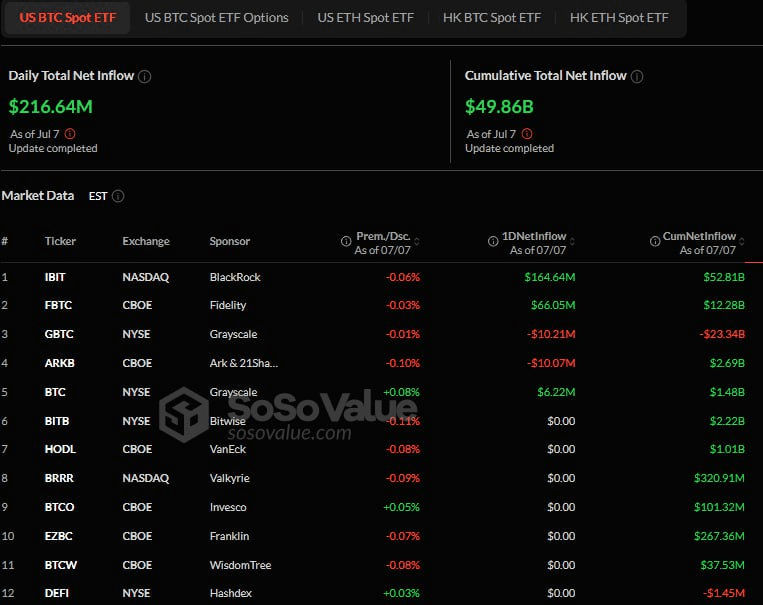Select the GBTC ticker

click(59, 334)
